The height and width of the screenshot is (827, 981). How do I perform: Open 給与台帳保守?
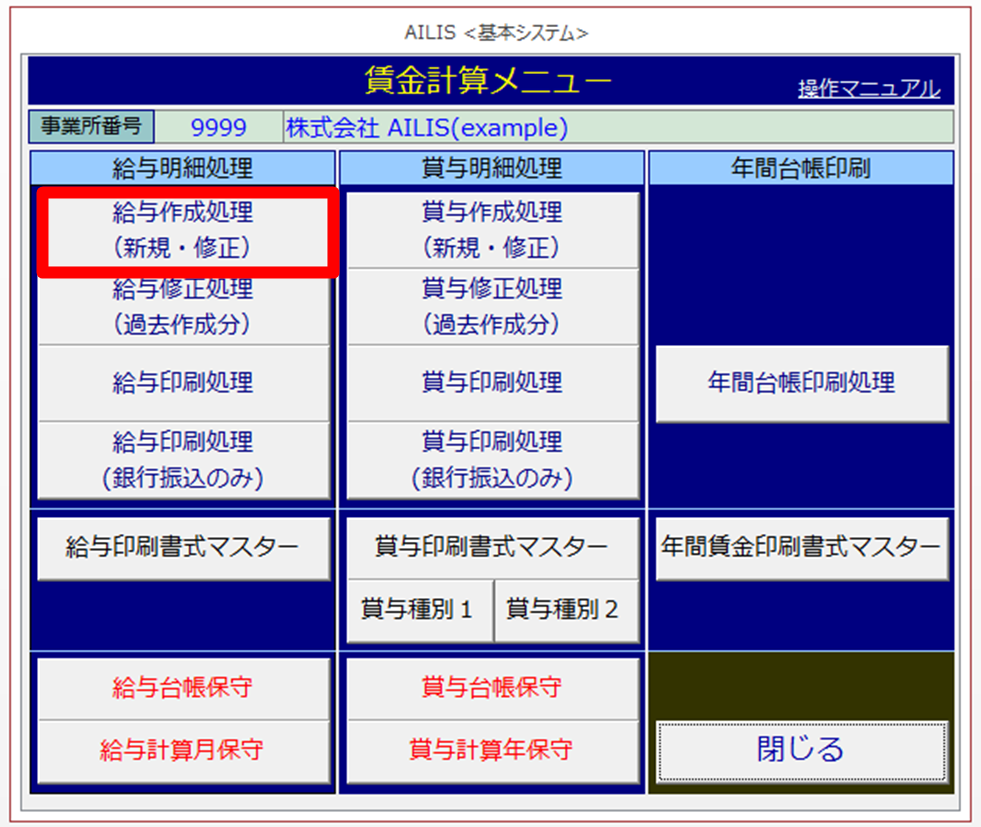tap(183, 688)
